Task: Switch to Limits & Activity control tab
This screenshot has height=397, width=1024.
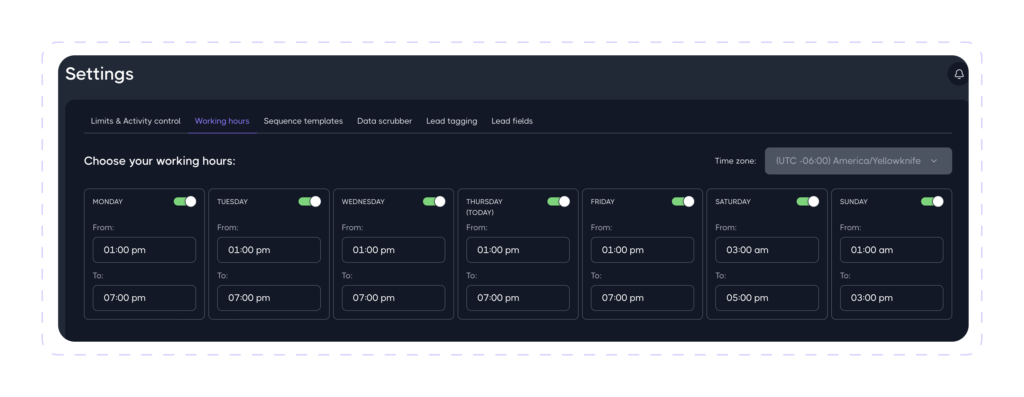Action: [x=136, y=121]
